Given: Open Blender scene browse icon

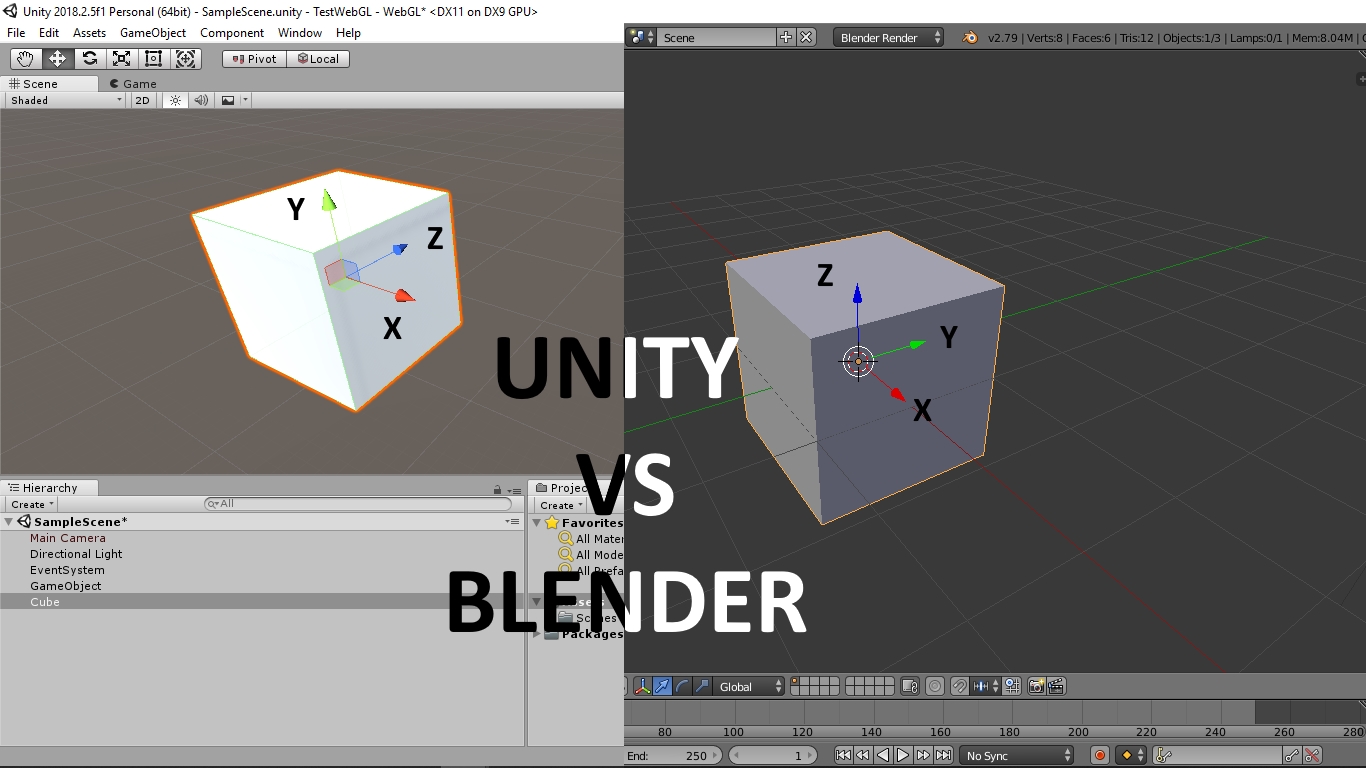Looking at the screenshot, I should click(641, 37).
